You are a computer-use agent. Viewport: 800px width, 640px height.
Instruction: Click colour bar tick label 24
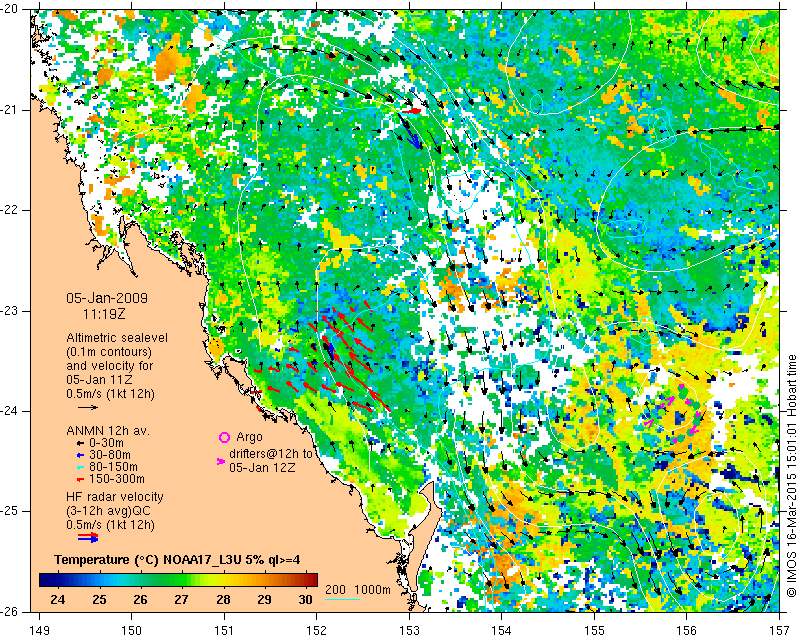pyautogui.click(x=58, y=599)
